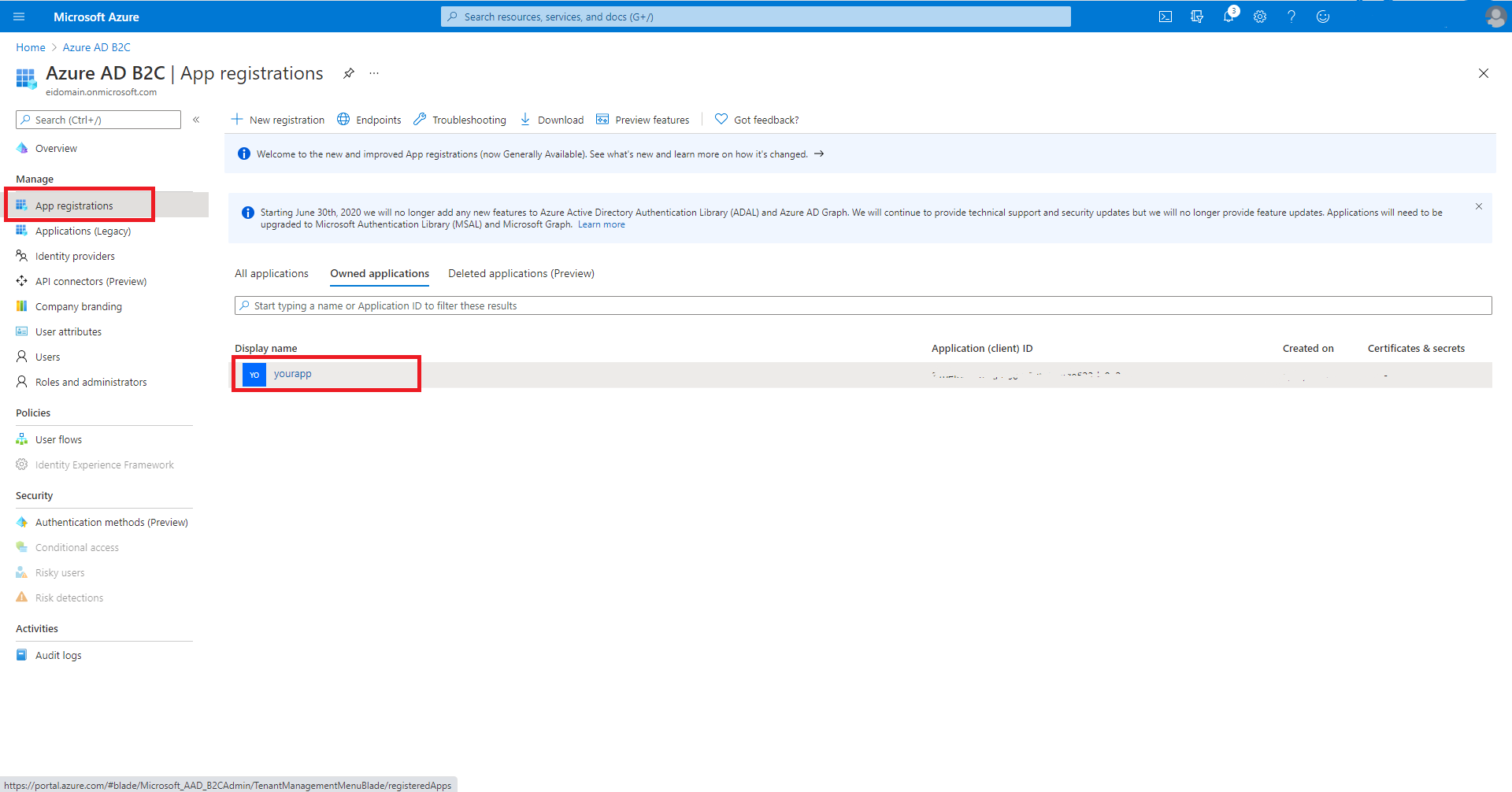Click the New registration plus icon

[237, 119]
